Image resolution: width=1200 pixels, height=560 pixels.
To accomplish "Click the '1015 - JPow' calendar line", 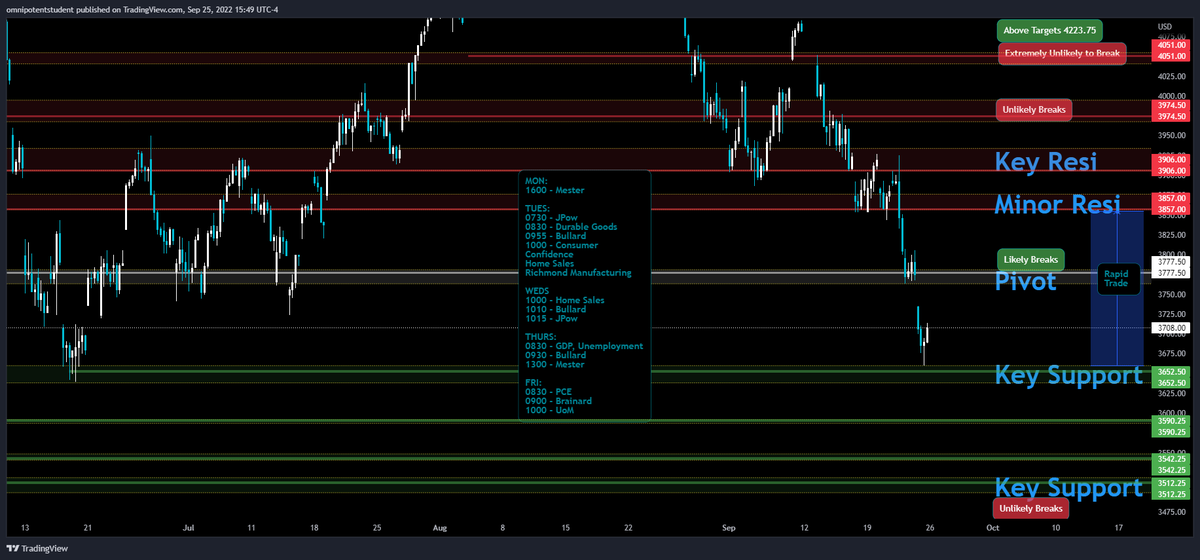I will [552, 318].
